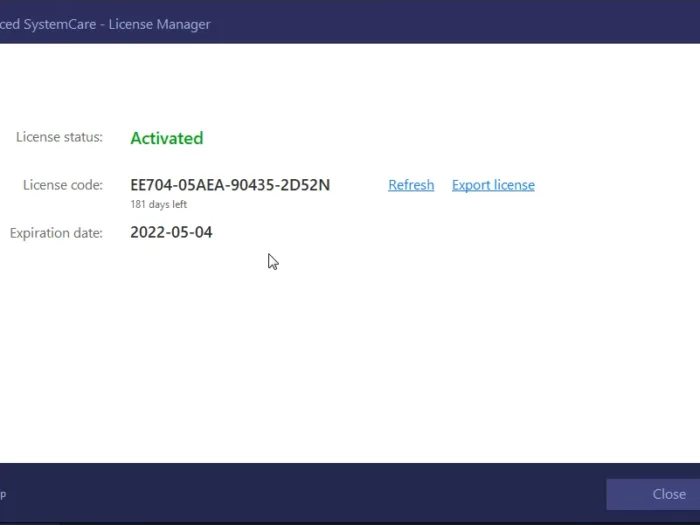Click the green Activated status text
The width and height of the screenshot is (700, 525).
pyautogui.click(x=166, y=138)
